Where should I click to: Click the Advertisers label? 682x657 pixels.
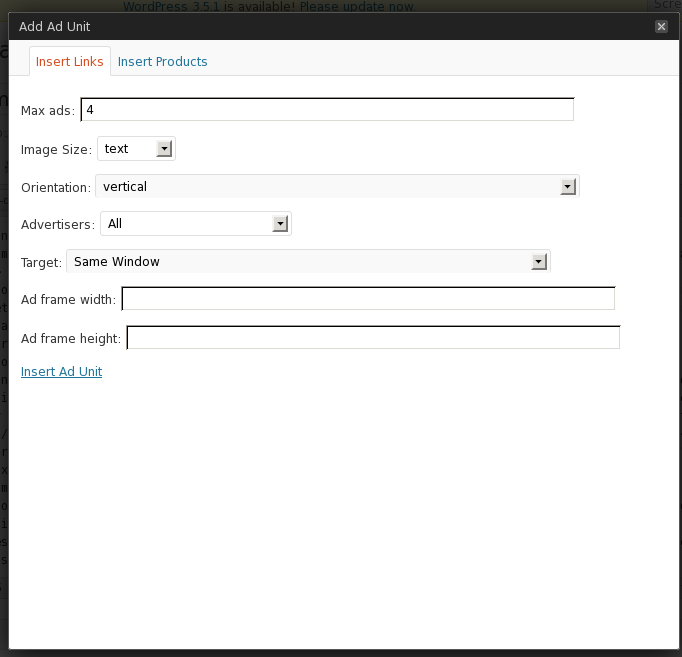pyautogui.click(x=58, y=224)
